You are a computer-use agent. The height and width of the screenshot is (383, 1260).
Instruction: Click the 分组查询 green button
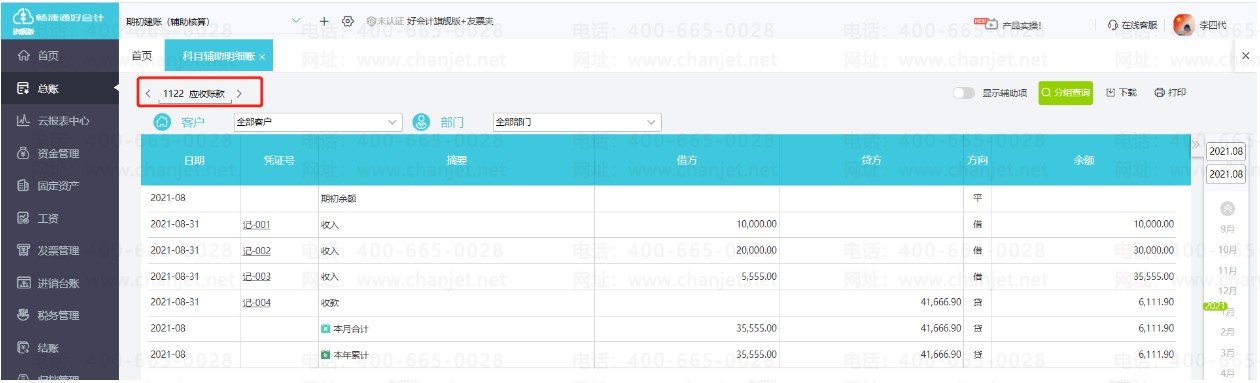[x=1065, y=93]
